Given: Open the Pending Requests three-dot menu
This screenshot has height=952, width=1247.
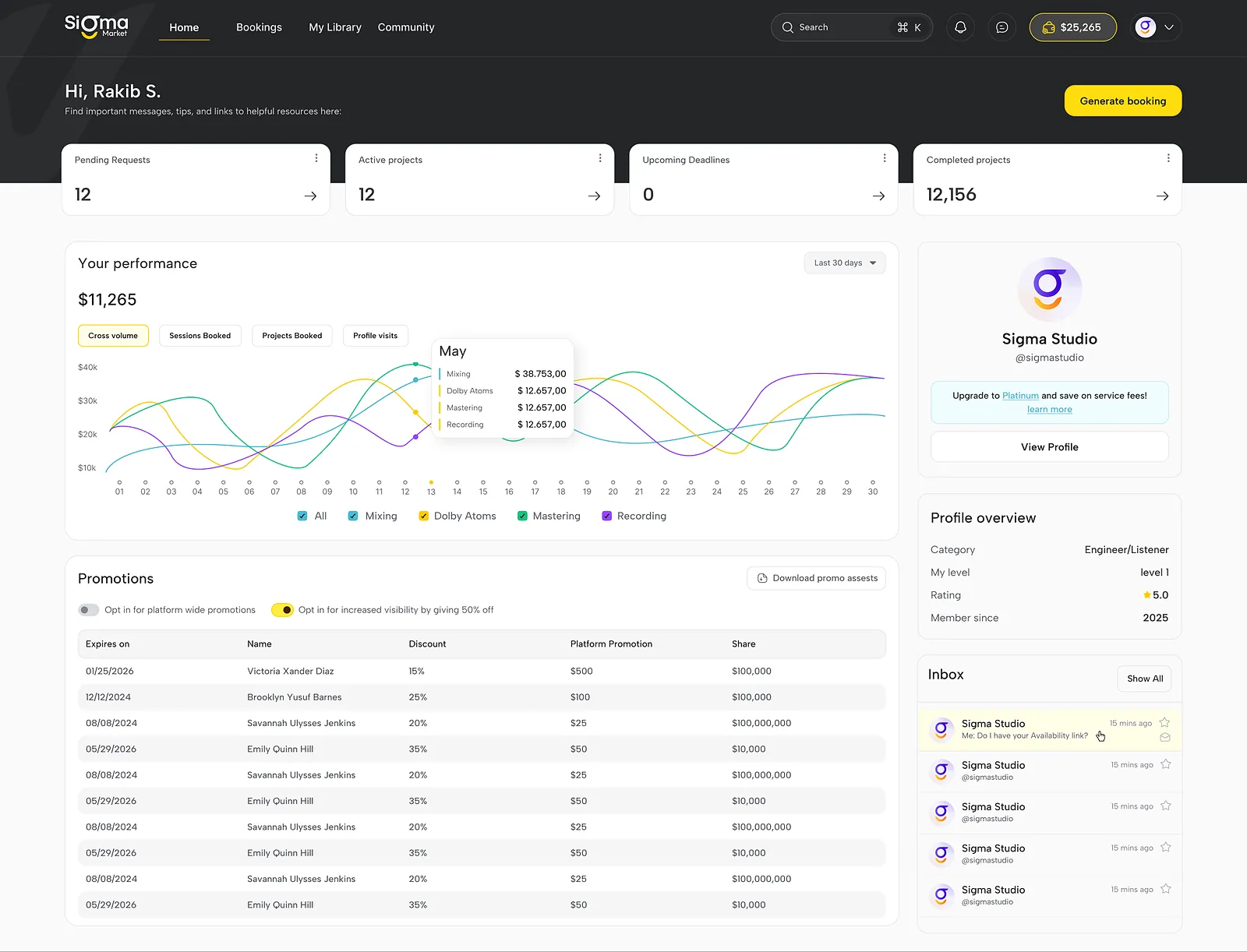Looking at the screenshot, I should click(316, 158).
